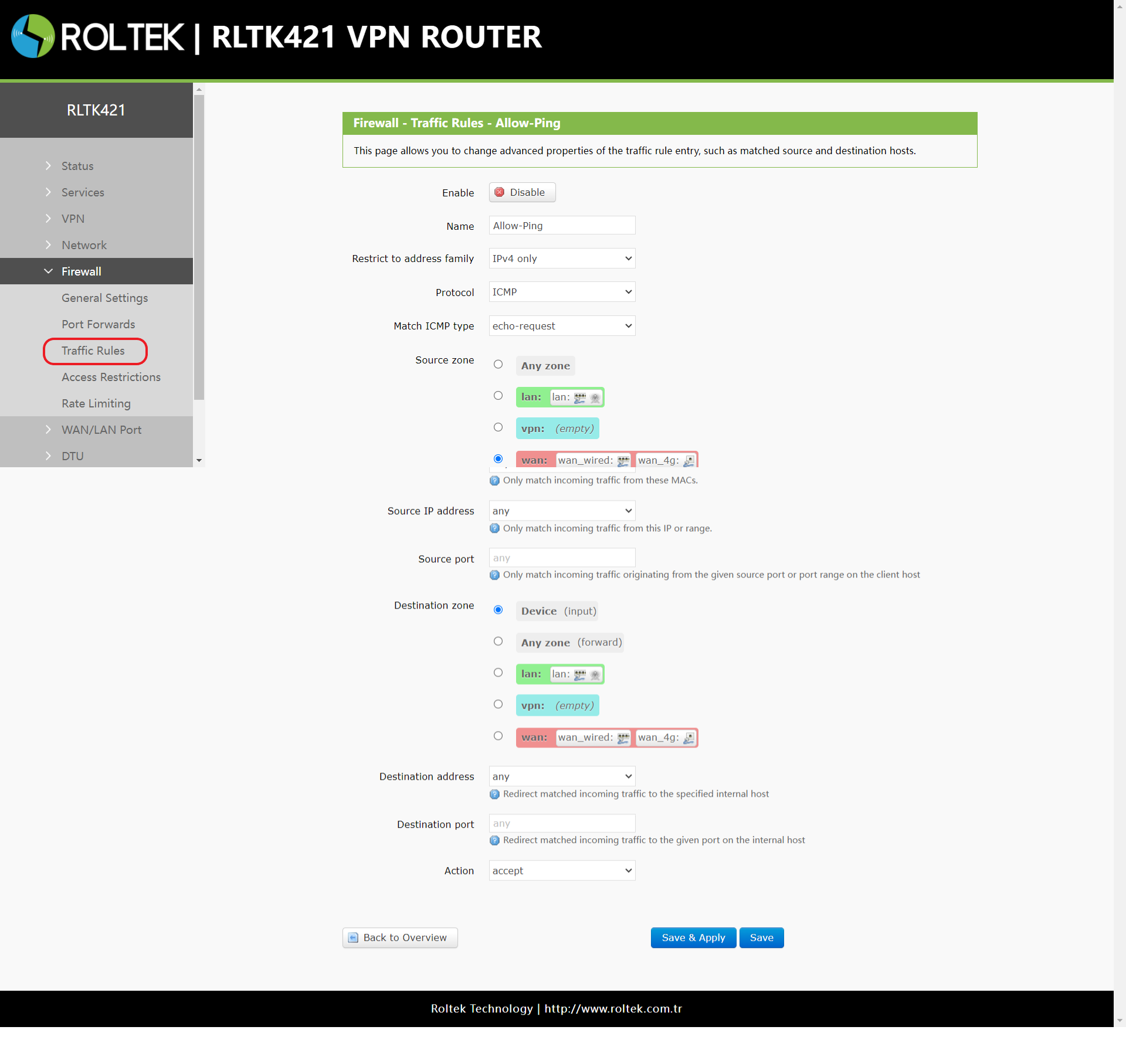Click help icon beside MAC address hint
The height and width of the screenshot is (1064, 1126).
point(495,481)
